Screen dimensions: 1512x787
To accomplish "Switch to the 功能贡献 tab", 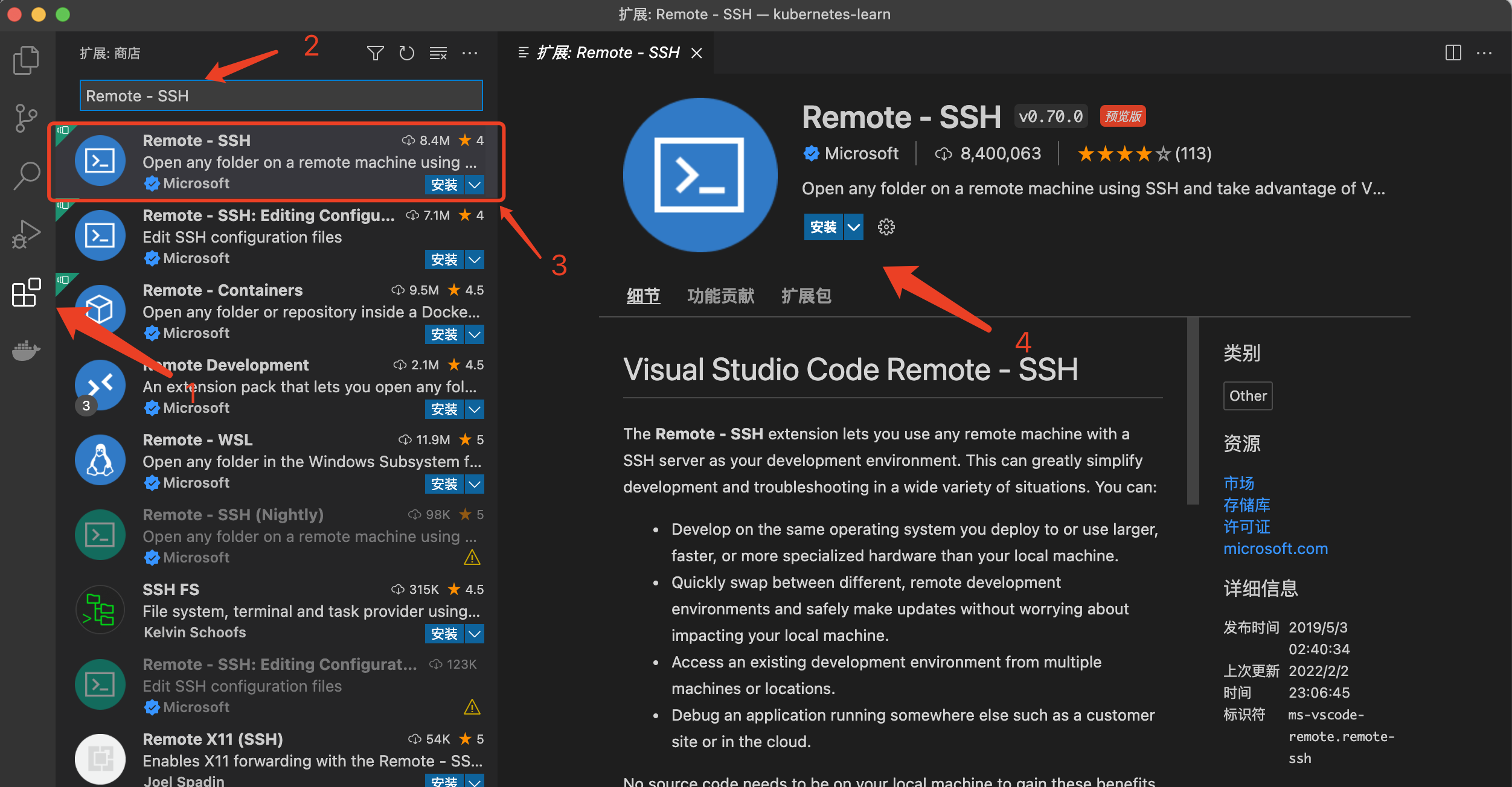I will 720,296.
